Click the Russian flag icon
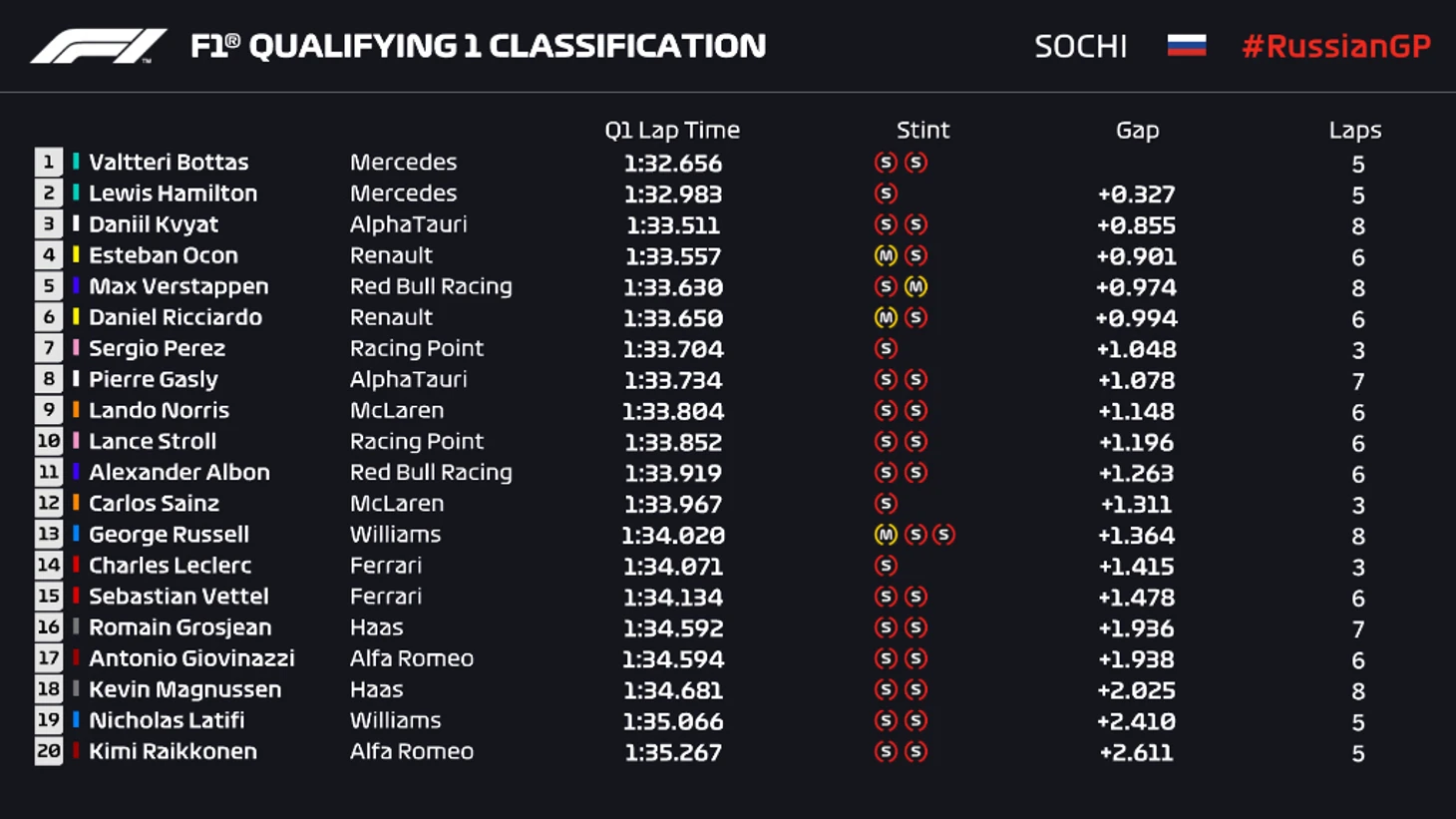This screenshot has width=1456, height=819. tap(1186, 46)
